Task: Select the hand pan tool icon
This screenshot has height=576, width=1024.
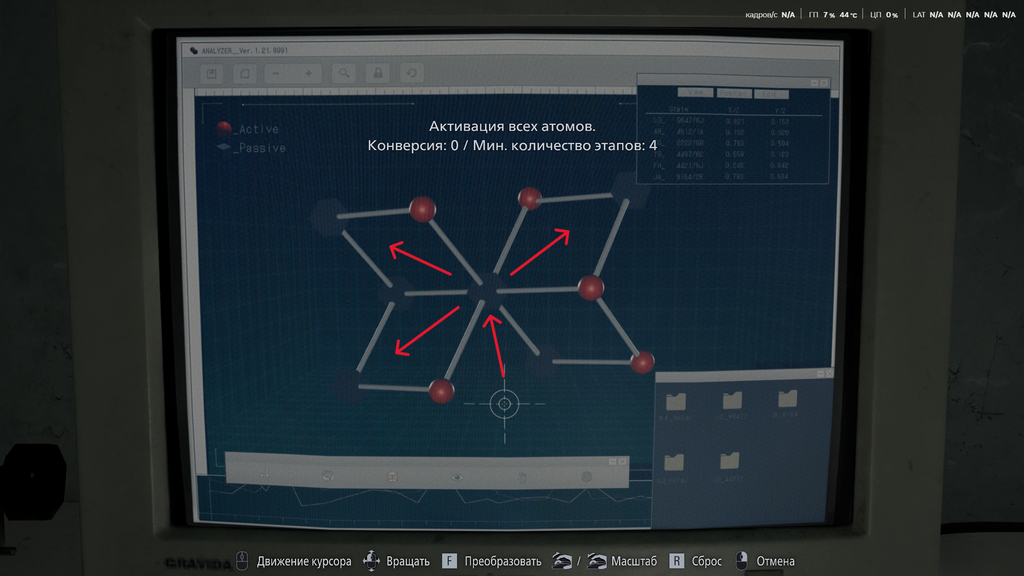Action: (522, 477)
